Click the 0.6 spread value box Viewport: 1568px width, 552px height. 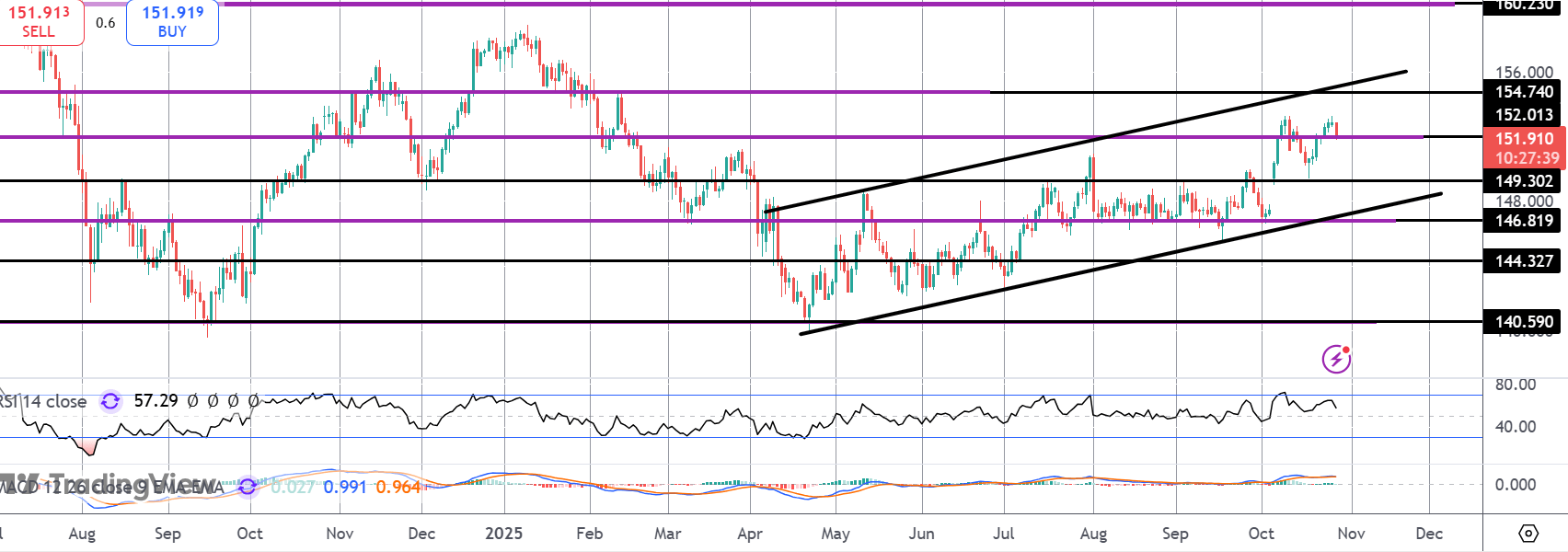click(106, 22)
